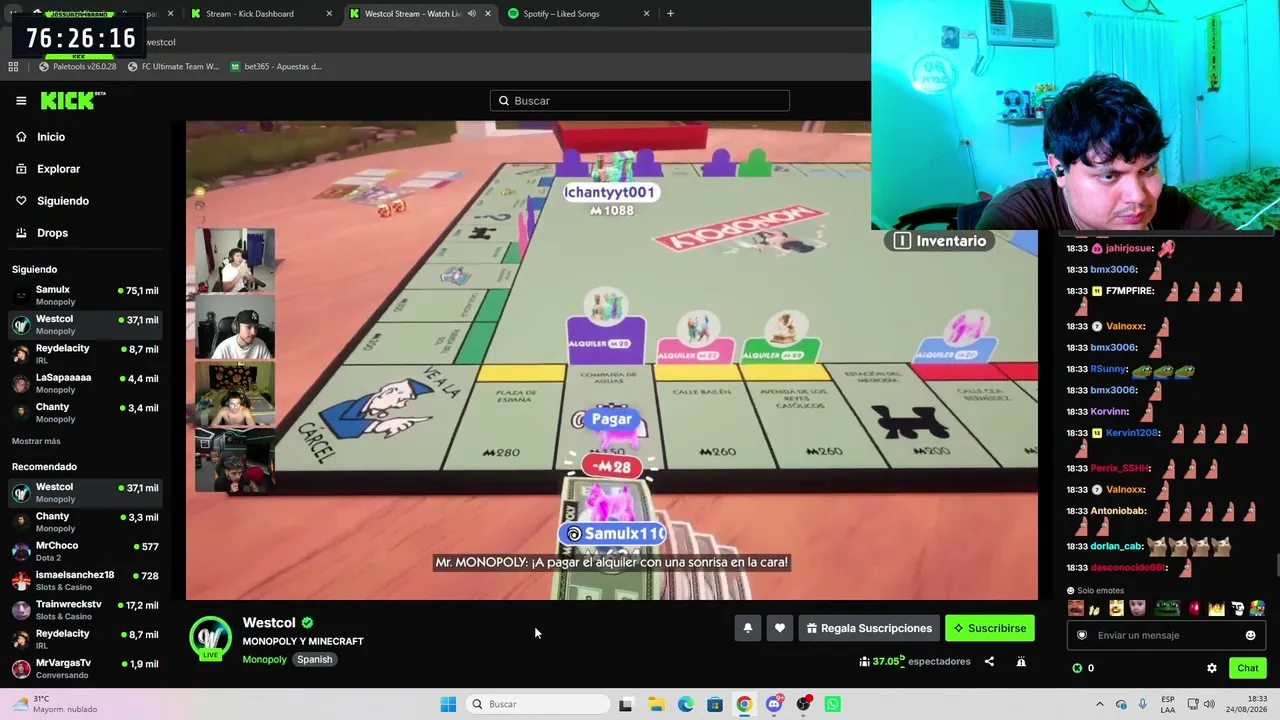Click the system tray microphone icon
Viewport: 1280px width, 720px height.
coord(1143,704)
